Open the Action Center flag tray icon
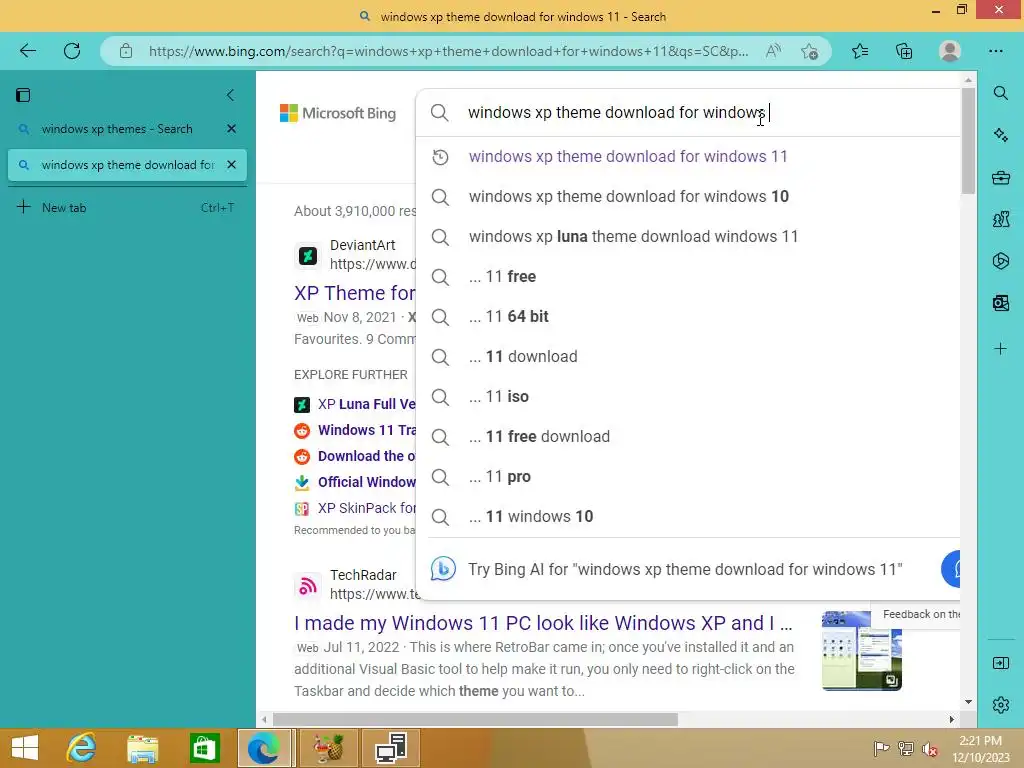 [x=881, y=748]
